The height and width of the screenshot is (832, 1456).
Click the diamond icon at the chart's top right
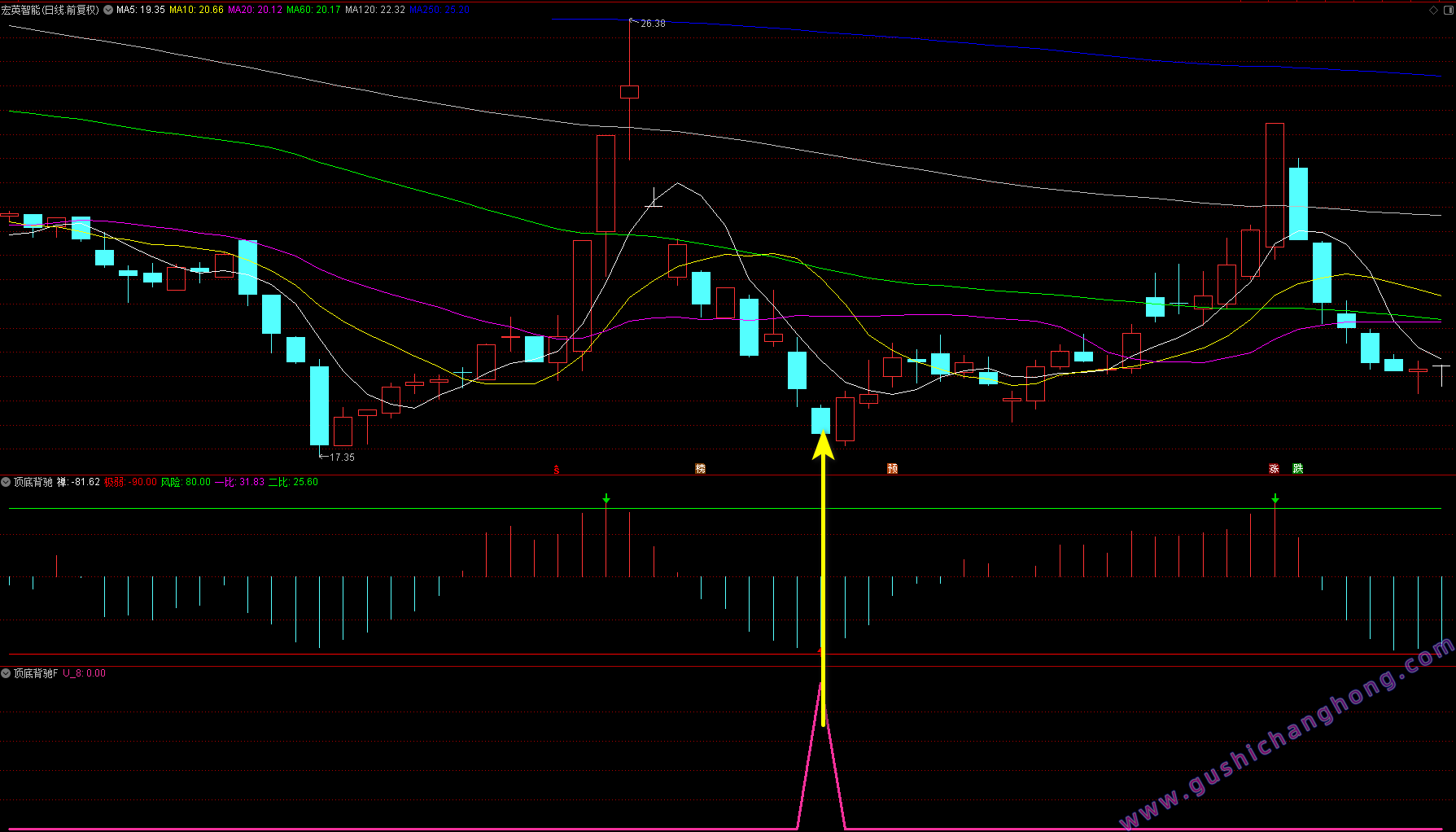(x=1433, y=10)
